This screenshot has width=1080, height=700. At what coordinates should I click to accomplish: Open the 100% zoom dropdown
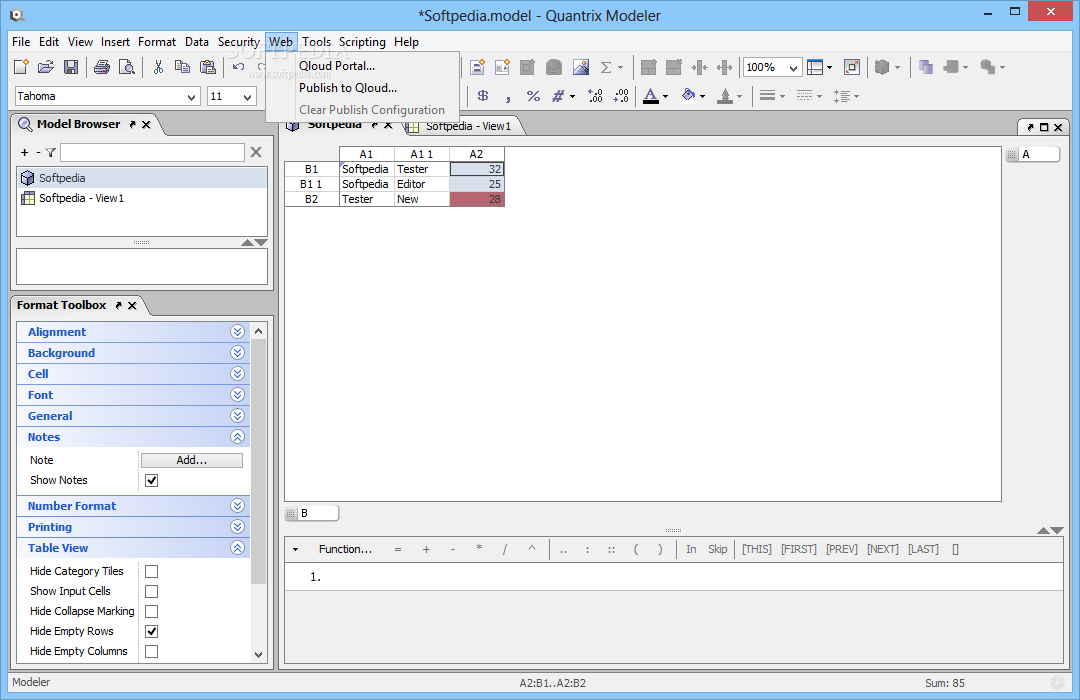pyautogui.click(x=793, y=68)
